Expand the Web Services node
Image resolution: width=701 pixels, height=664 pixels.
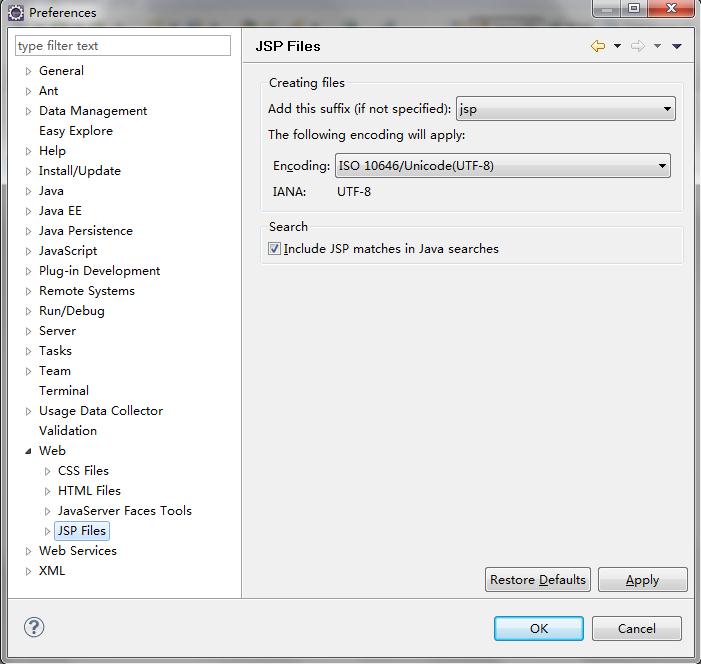(28, 551)
